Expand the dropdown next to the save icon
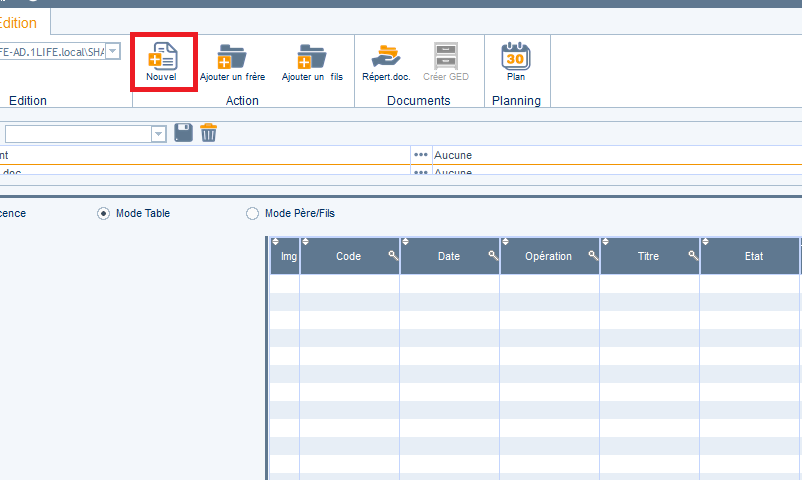The image size is (802, 480). coord(158,134)
